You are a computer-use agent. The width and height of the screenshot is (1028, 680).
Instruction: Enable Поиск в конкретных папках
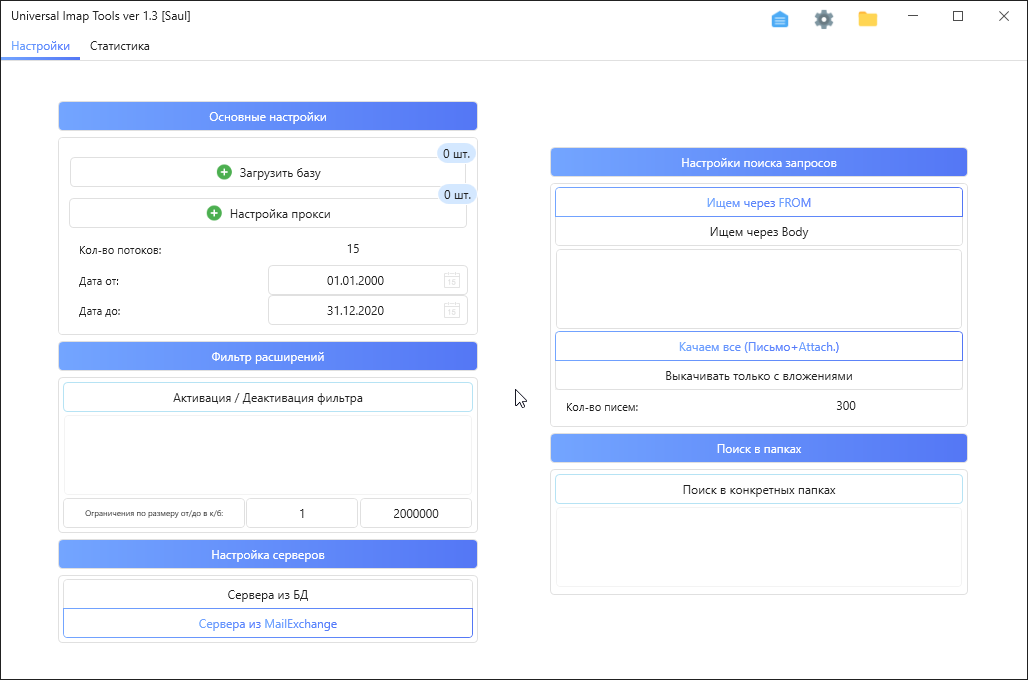[x=758, y=490]
